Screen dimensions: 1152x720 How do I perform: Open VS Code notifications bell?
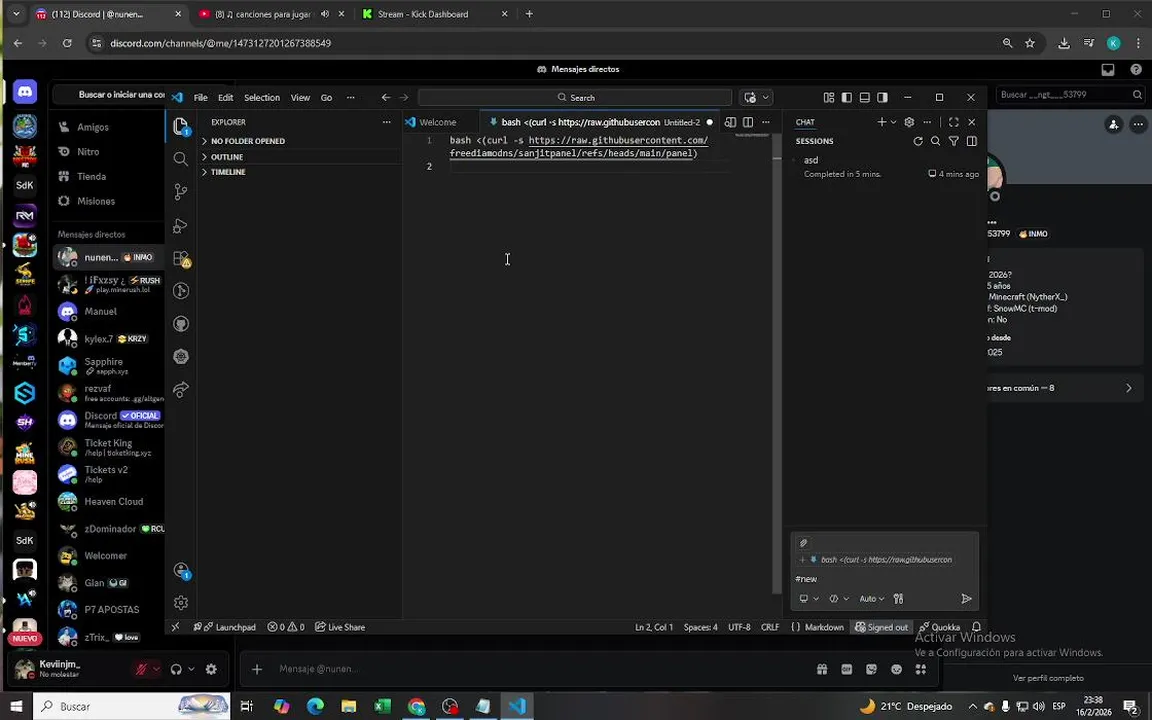point(976,627)
